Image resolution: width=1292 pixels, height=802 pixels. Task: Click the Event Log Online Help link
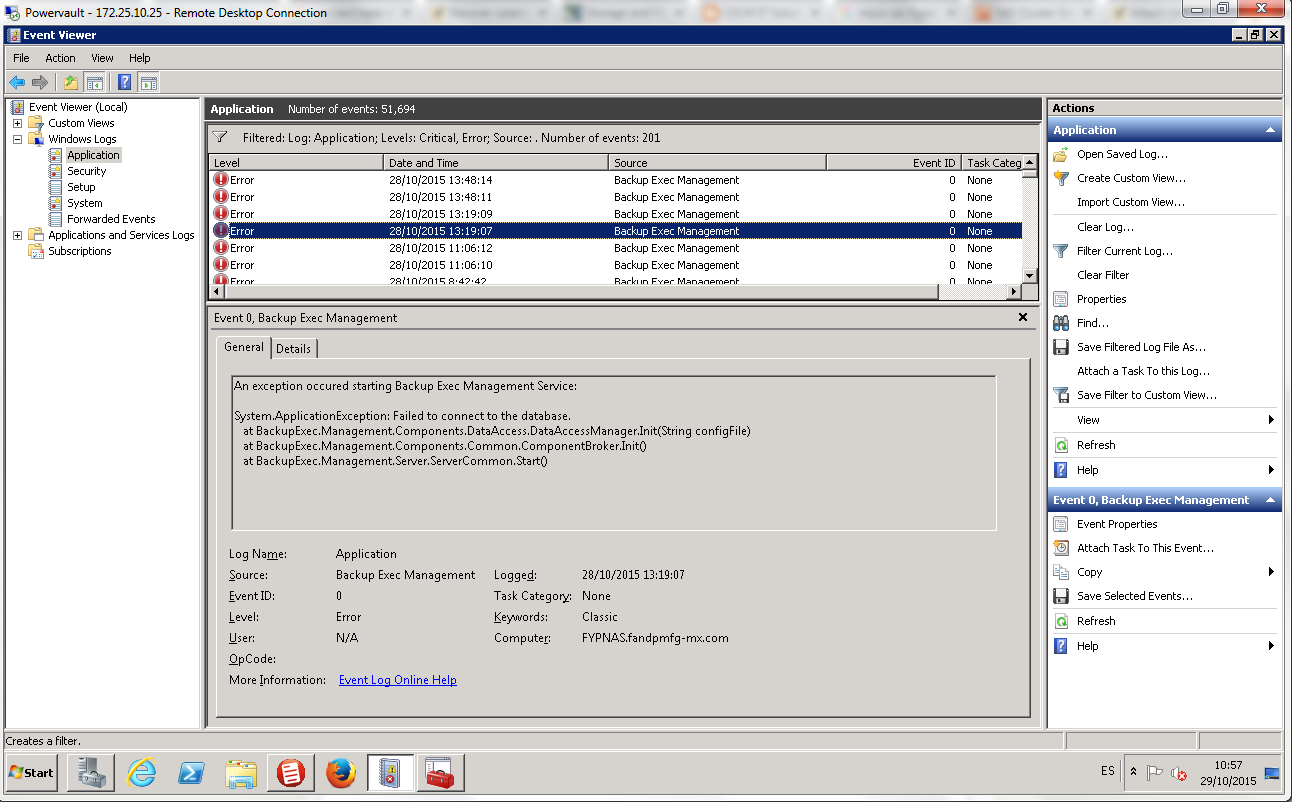pyautogui.click(x=396, y=679)
